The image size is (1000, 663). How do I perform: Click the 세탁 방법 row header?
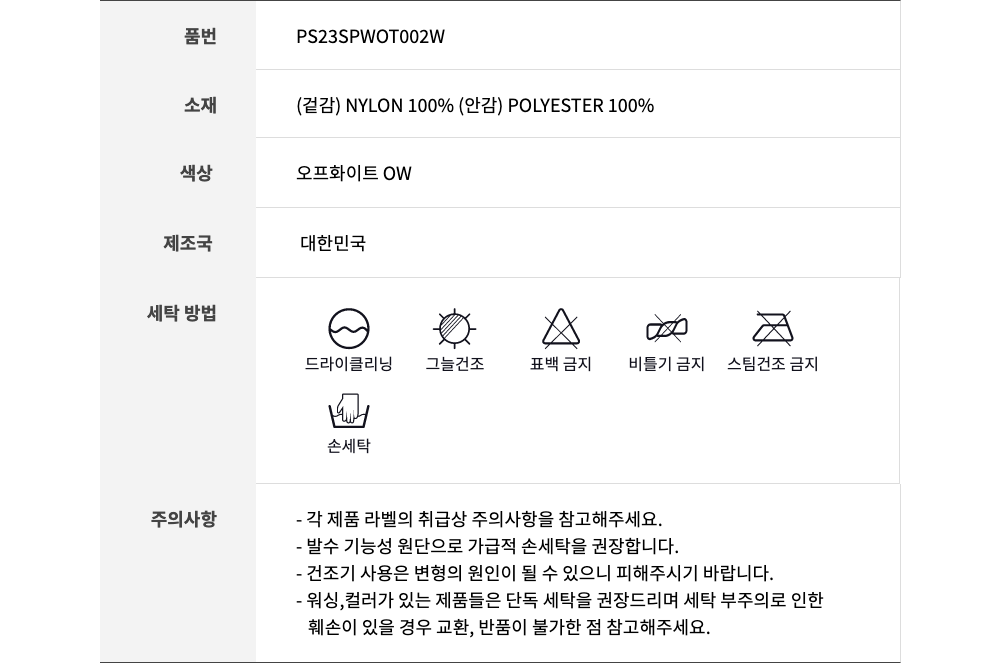[182, 313]
